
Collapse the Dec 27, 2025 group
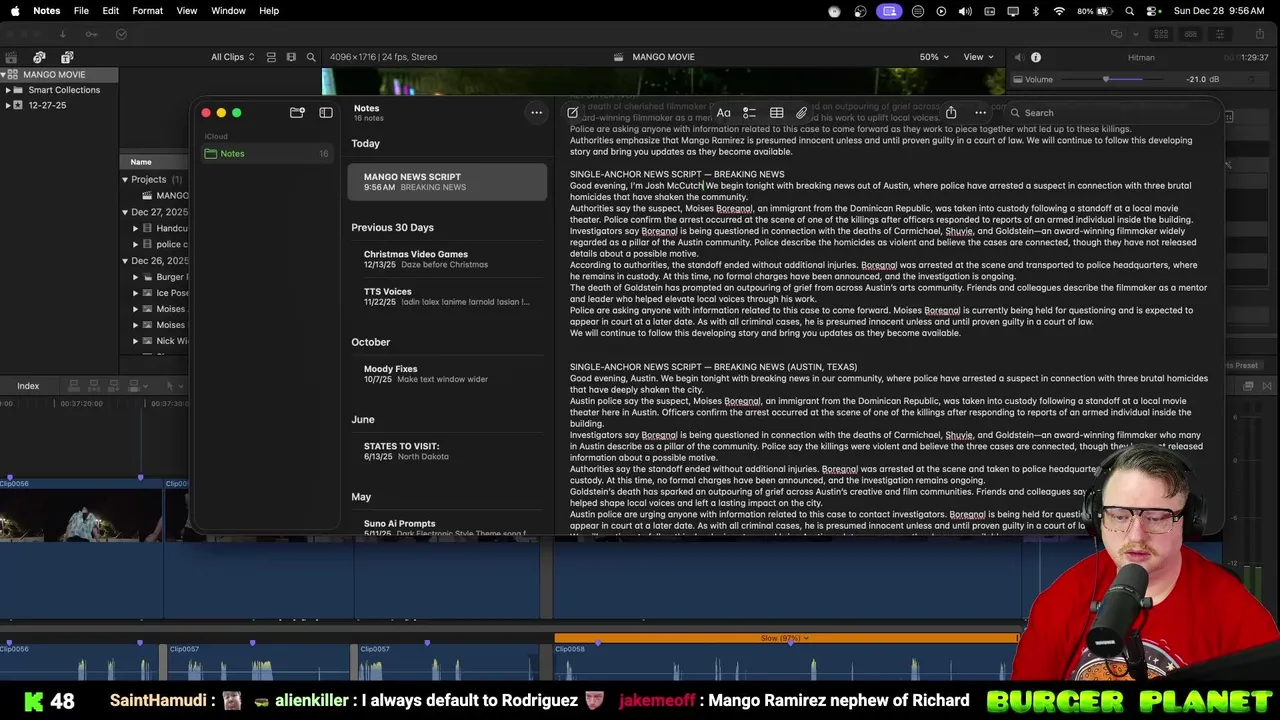(x=125, y=212)
